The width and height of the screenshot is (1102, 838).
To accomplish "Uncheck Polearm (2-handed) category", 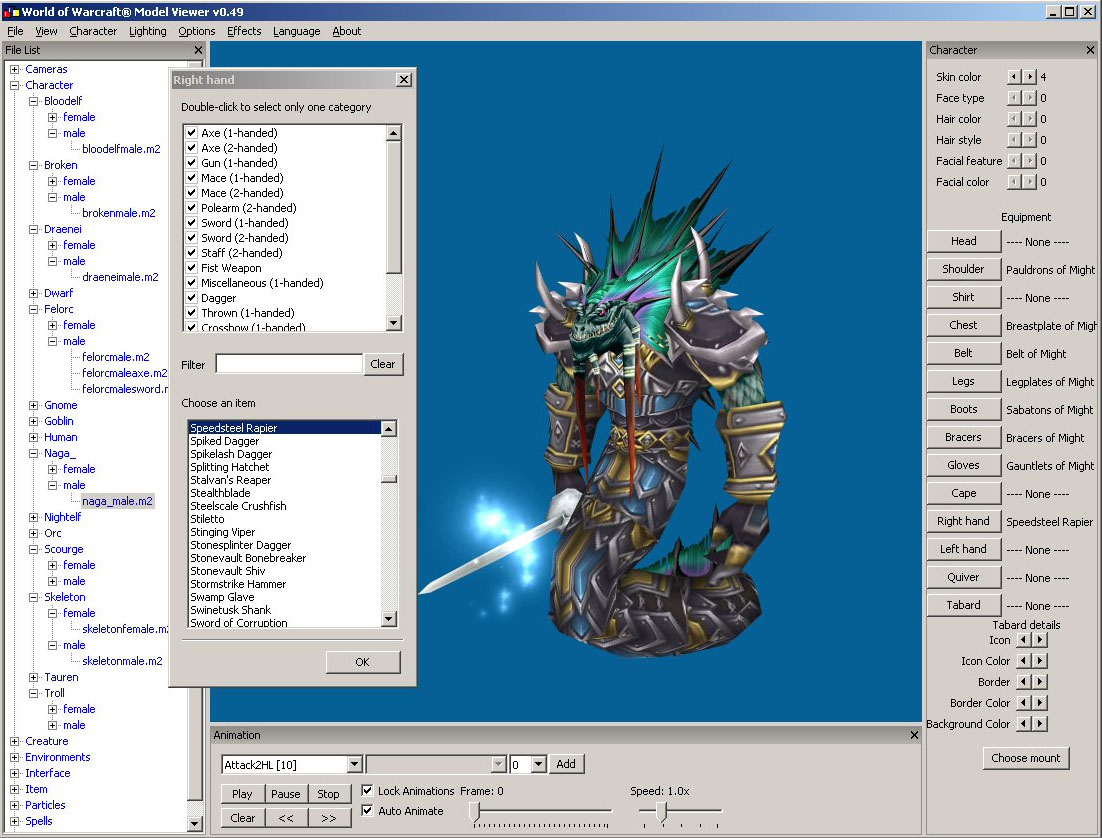I will tap(191, 208).
